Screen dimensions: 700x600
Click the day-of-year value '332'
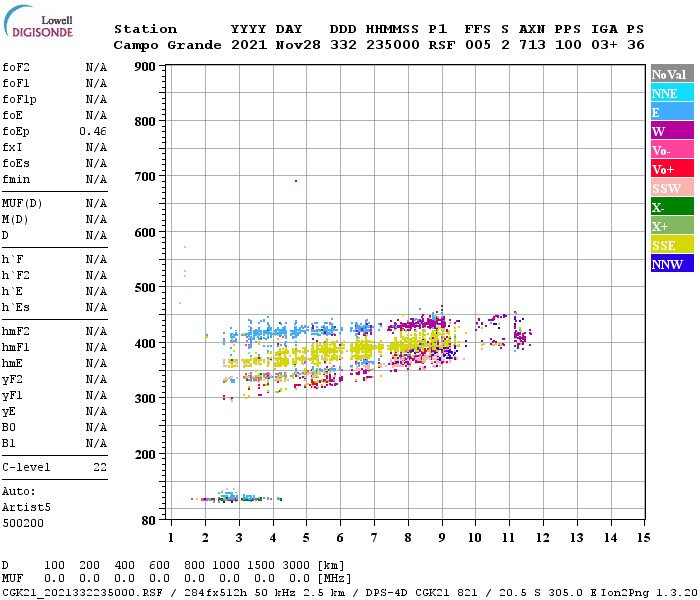coord(343,45)
